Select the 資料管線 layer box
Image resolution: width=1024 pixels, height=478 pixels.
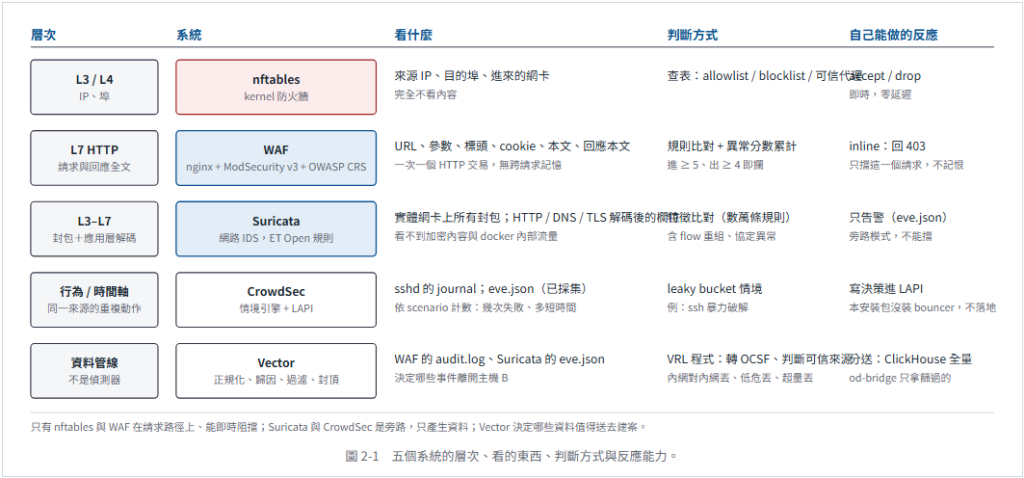pyautogui.click(x=94, y=371)
